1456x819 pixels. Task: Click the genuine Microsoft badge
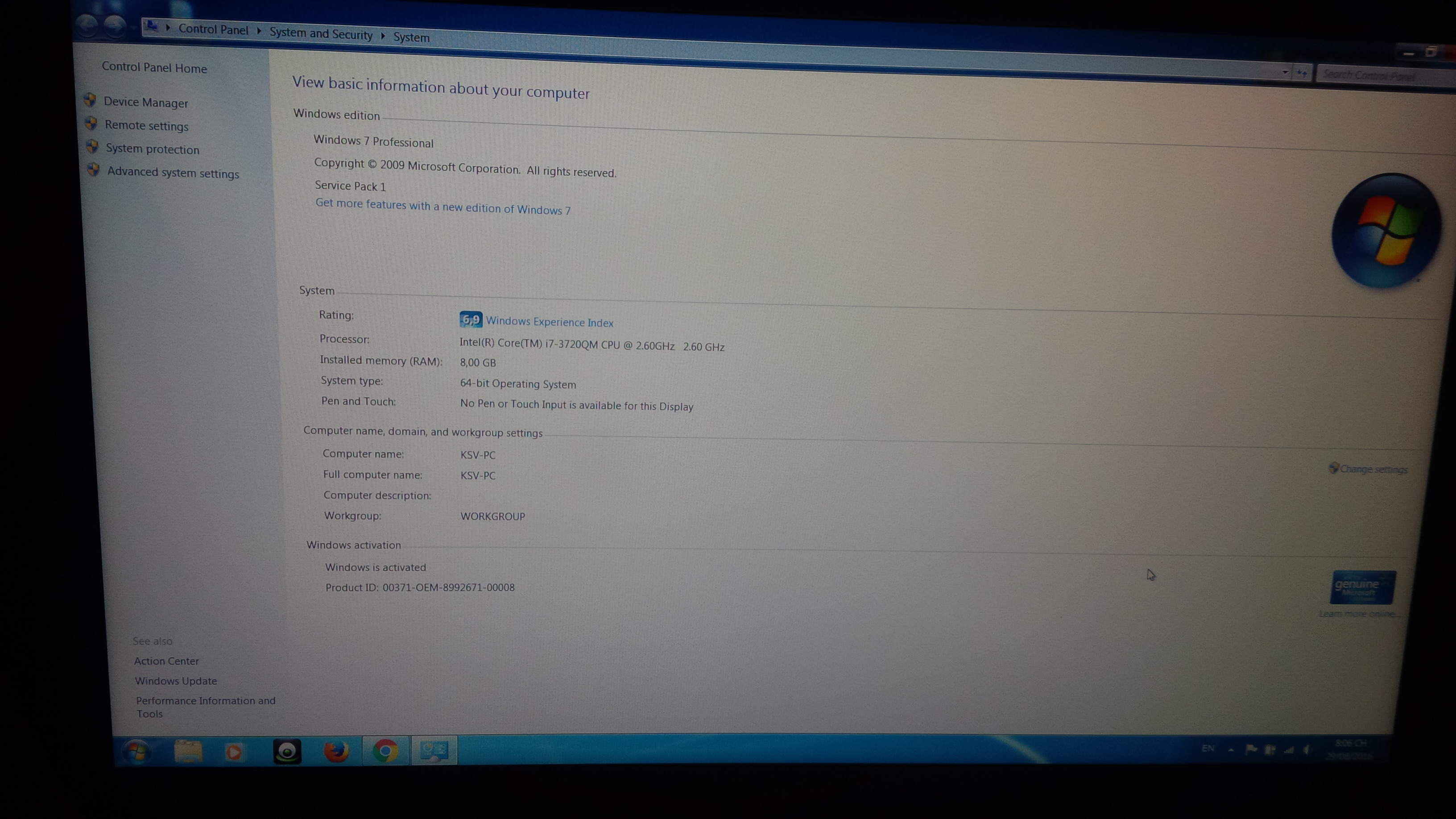click(x=1363, y=588)
